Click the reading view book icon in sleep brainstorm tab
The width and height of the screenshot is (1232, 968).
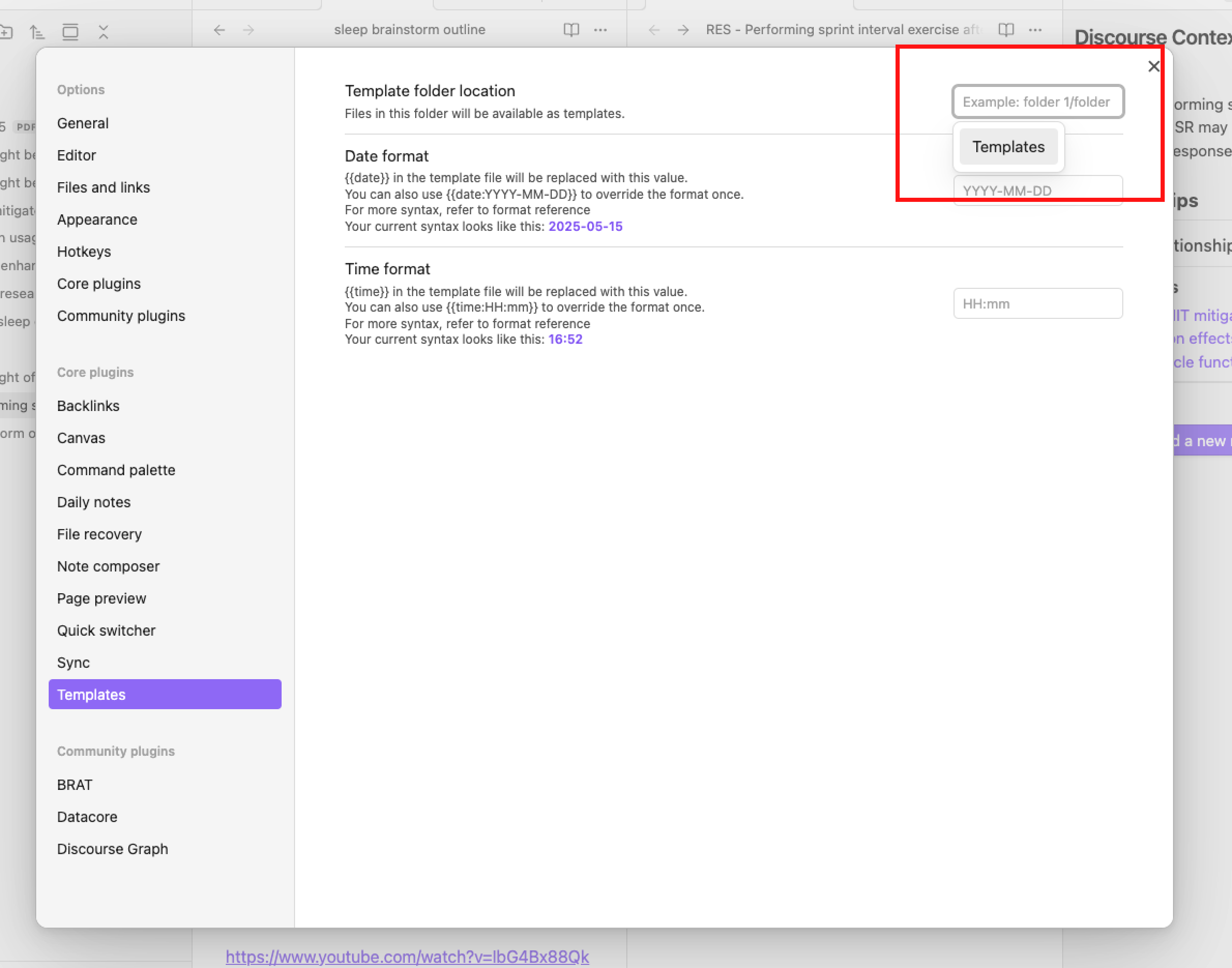coord(570,30)
